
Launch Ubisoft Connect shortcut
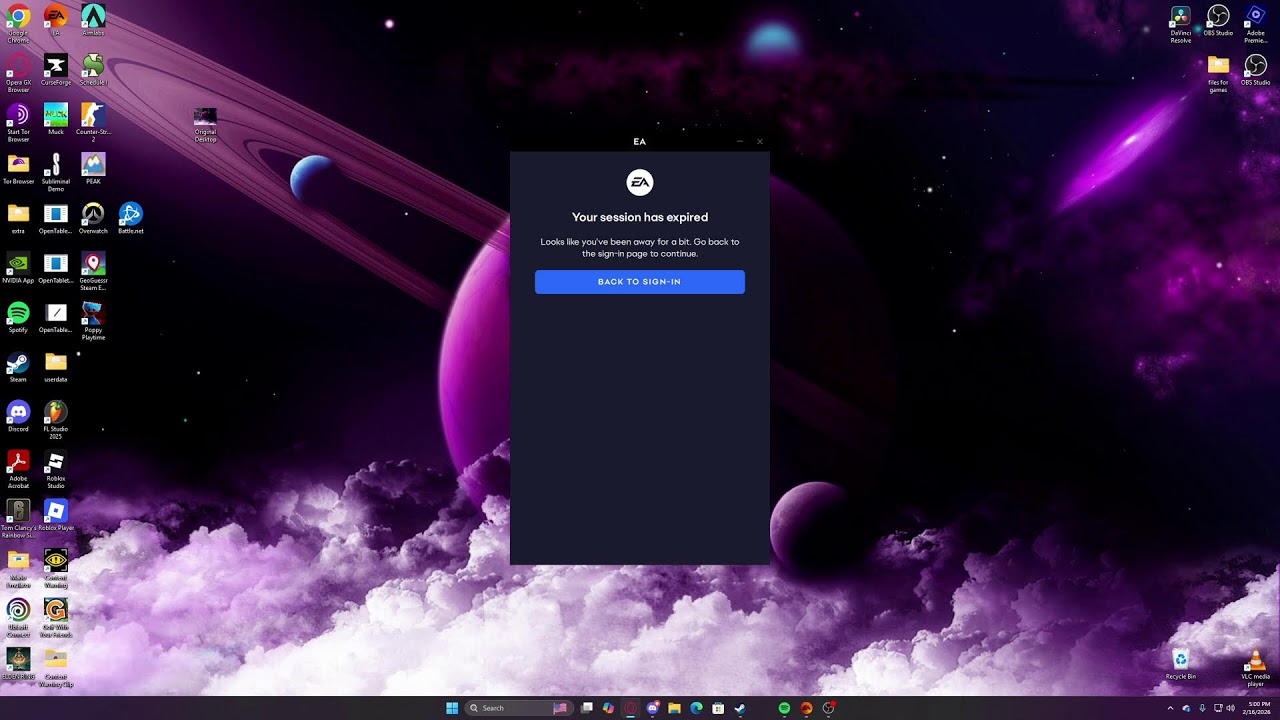(18, 618)
